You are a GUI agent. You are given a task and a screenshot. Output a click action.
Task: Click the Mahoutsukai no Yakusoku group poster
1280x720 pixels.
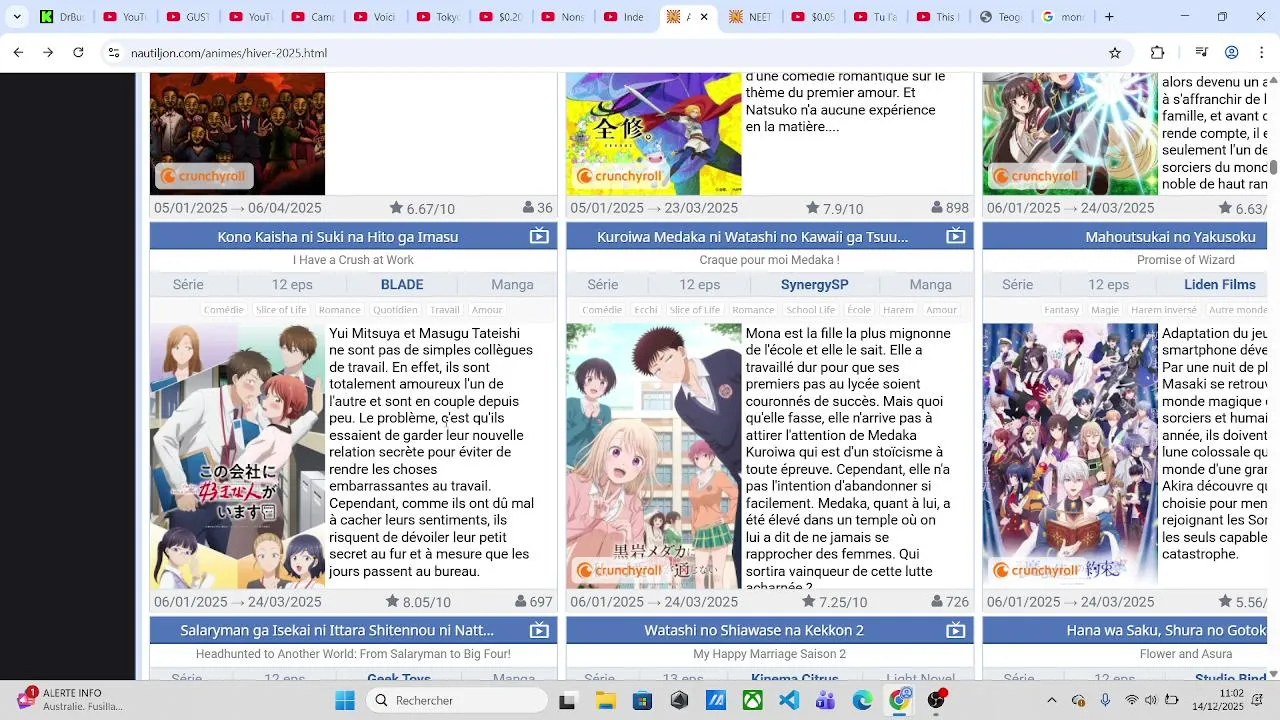pos(1070,456)
